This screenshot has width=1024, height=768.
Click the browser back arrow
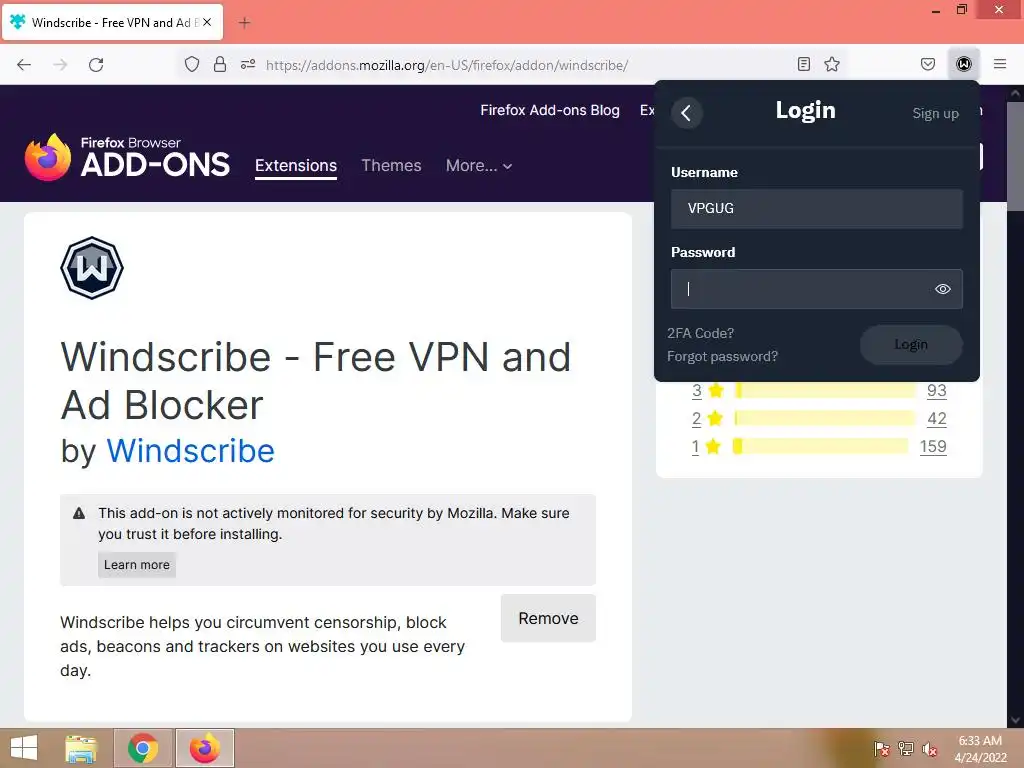tap(24, 65)
